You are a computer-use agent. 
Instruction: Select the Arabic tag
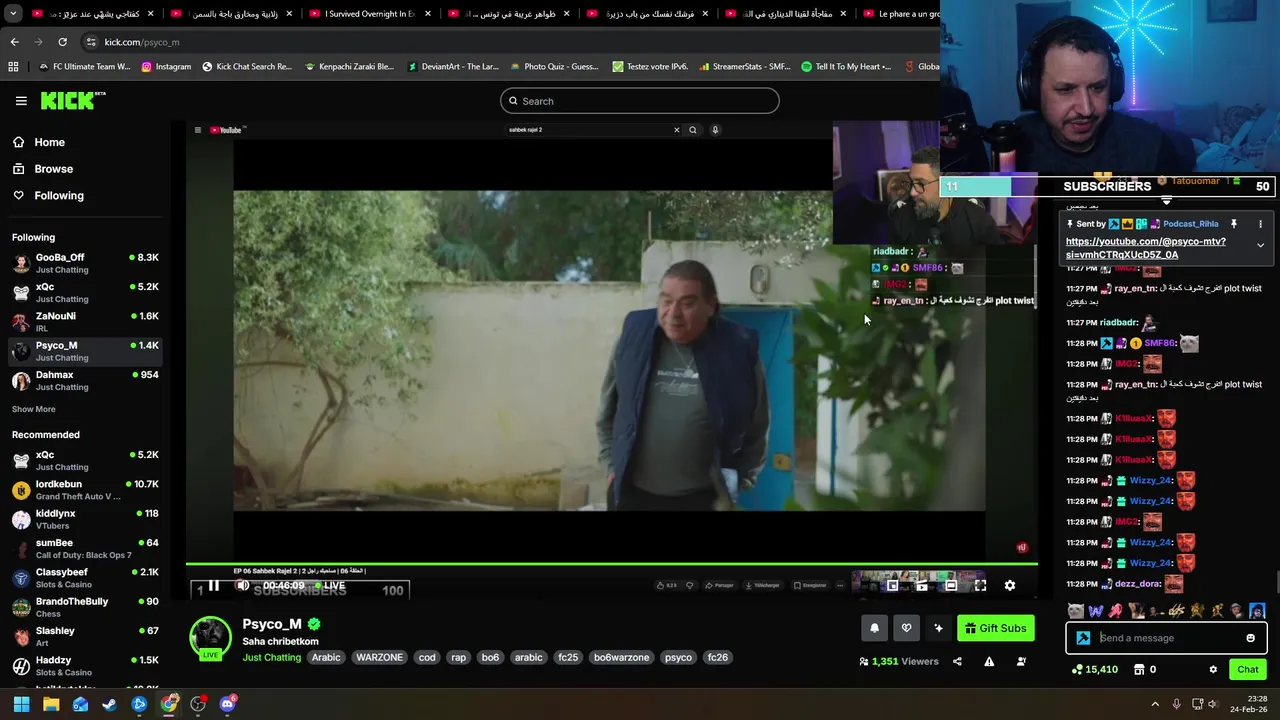pos(326,658)
